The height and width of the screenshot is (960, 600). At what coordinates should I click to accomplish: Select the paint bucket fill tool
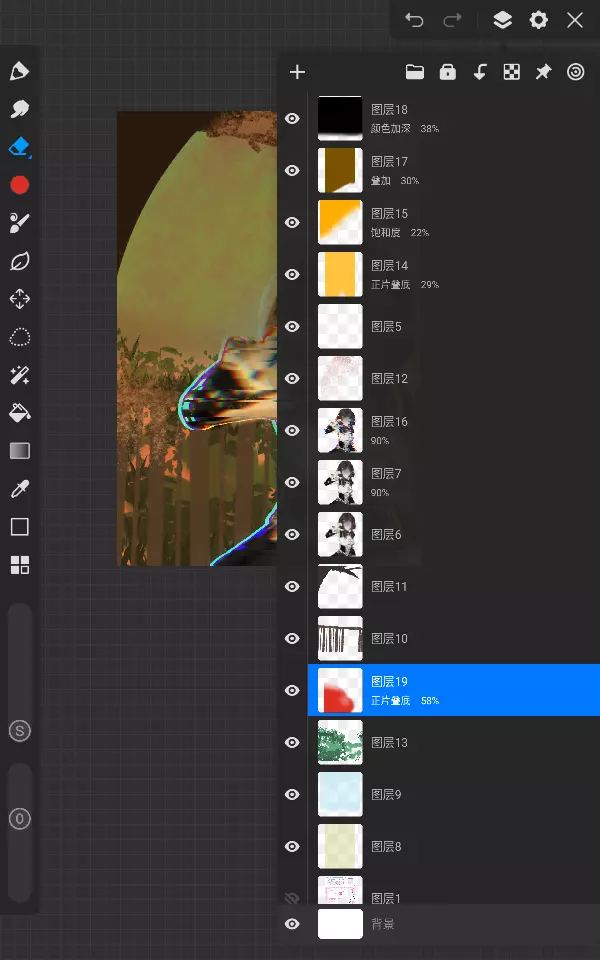pyautogui.click(x=20, y=413)
